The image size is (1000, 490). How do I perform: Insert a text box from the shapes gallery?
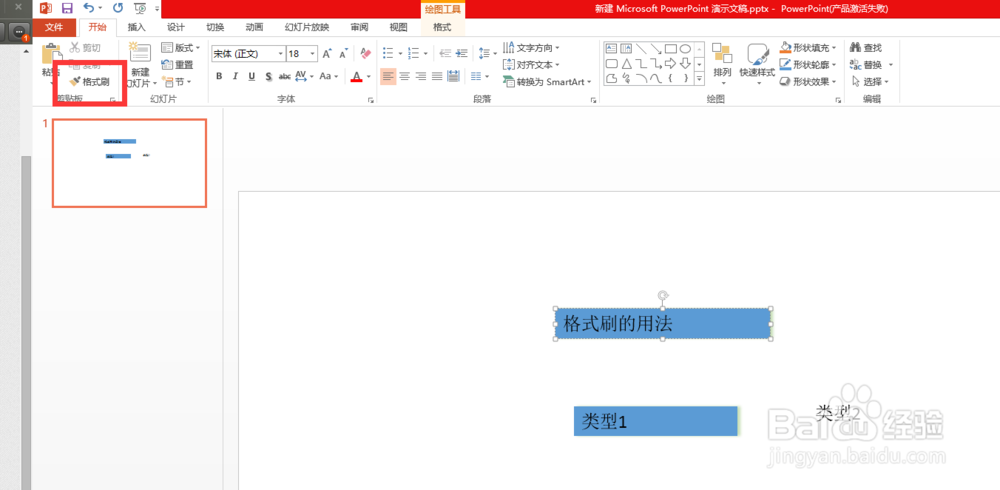[611, 48]
